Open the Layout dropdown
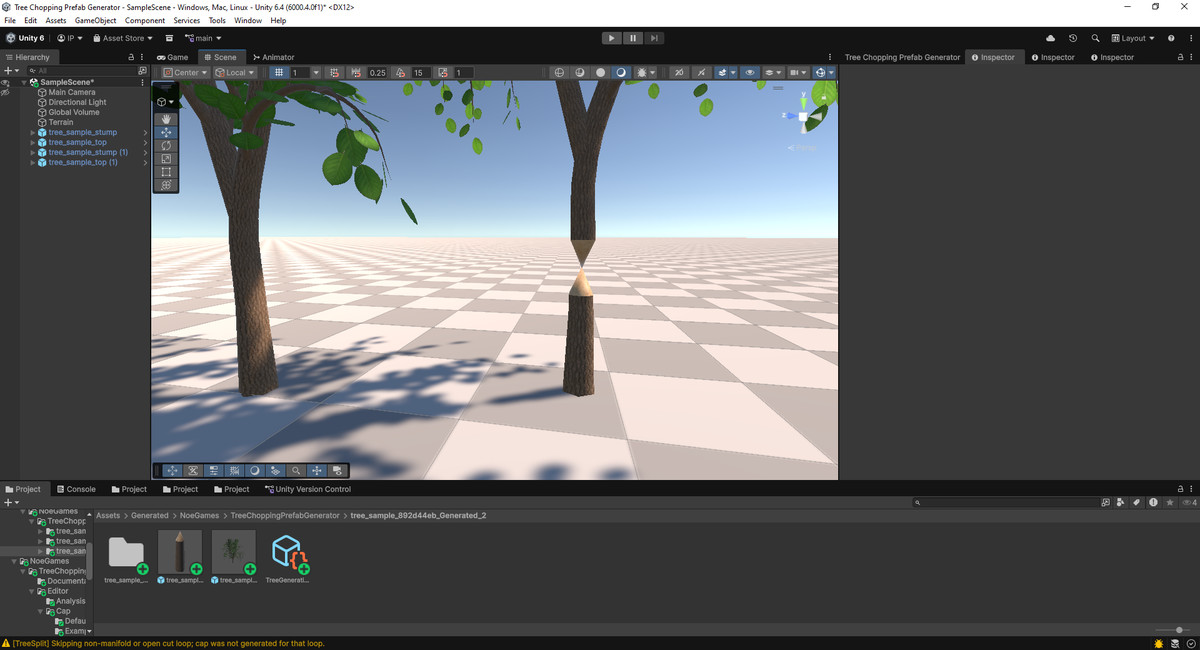The height and width of the screenshot is (650, 1200). 1133,38
